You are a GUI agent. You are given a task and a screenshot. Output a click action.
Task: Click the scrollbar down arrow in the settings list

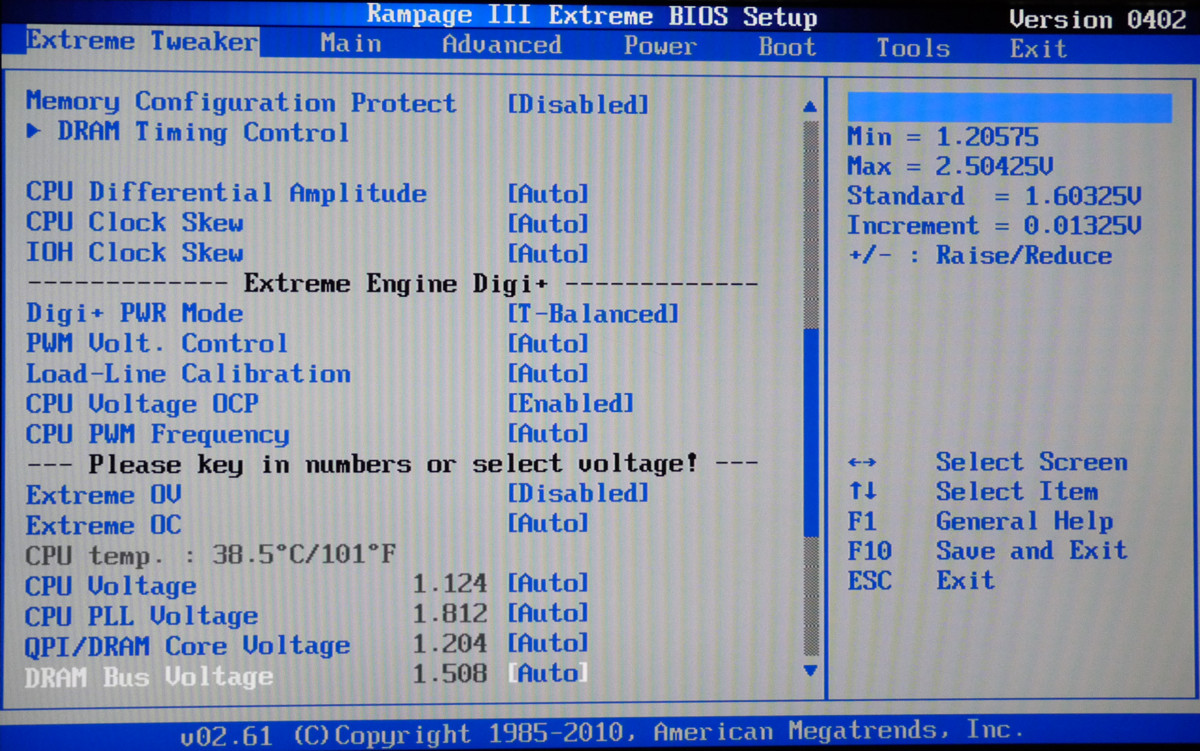point(810,671)
